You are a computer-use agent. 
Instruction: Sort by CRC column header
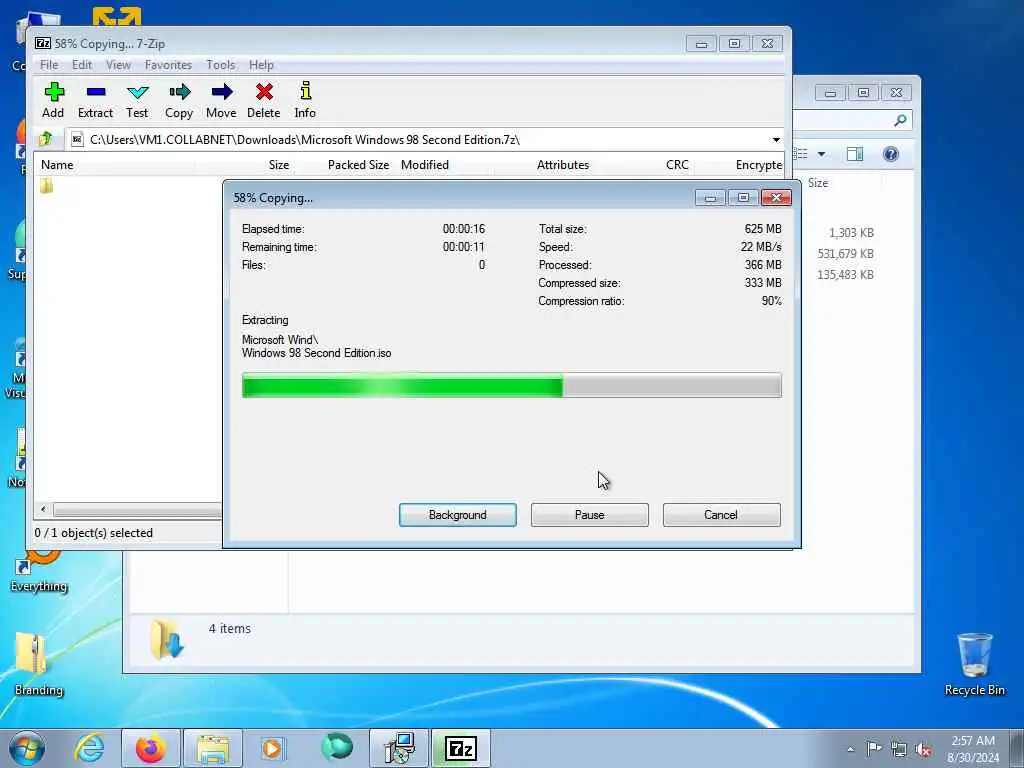click(x=677, y=165)
